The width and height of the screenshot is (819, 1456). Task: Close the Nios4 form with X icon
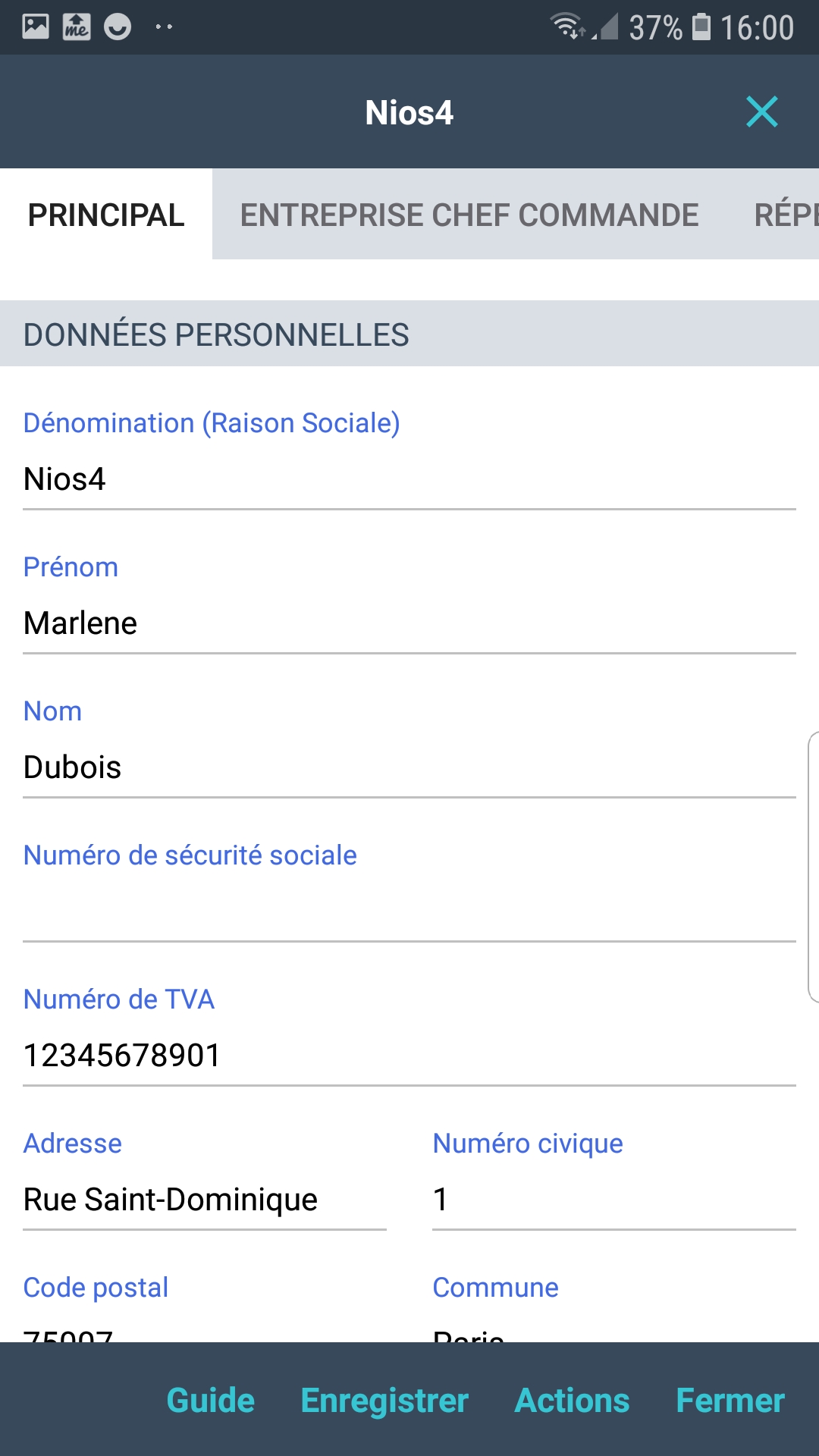[x=761, y=112]
